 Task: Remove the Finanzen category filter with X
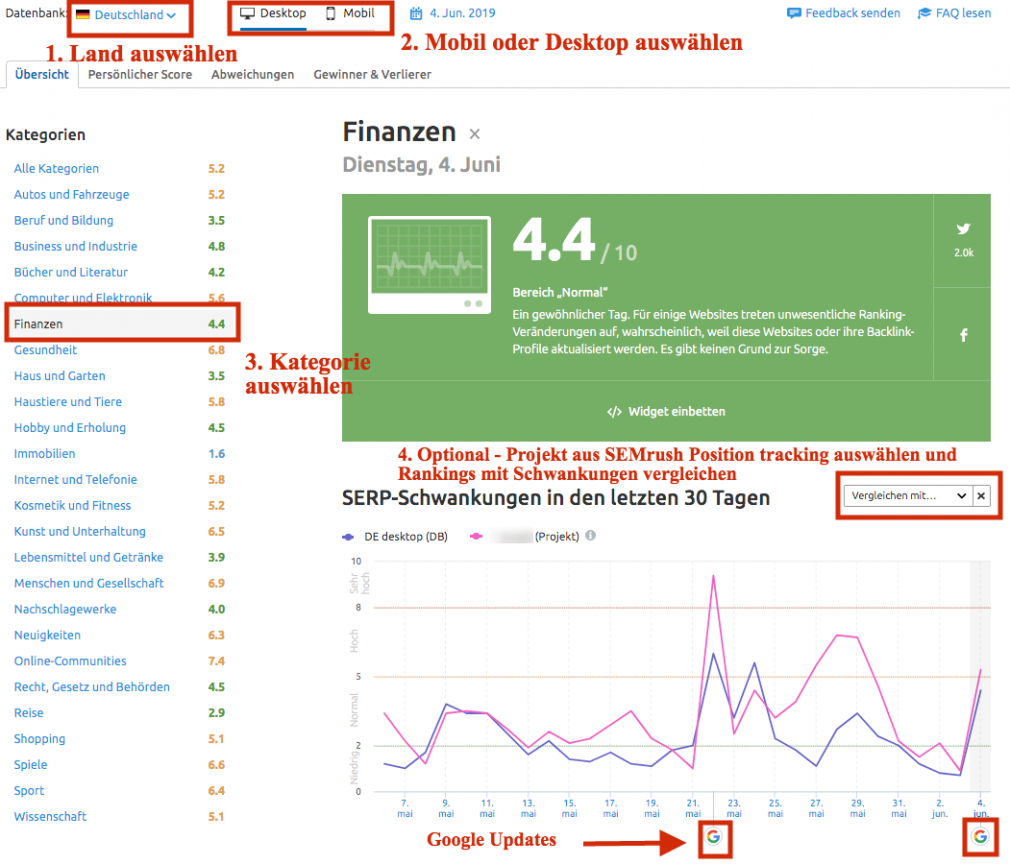click(x=474, y=134)
